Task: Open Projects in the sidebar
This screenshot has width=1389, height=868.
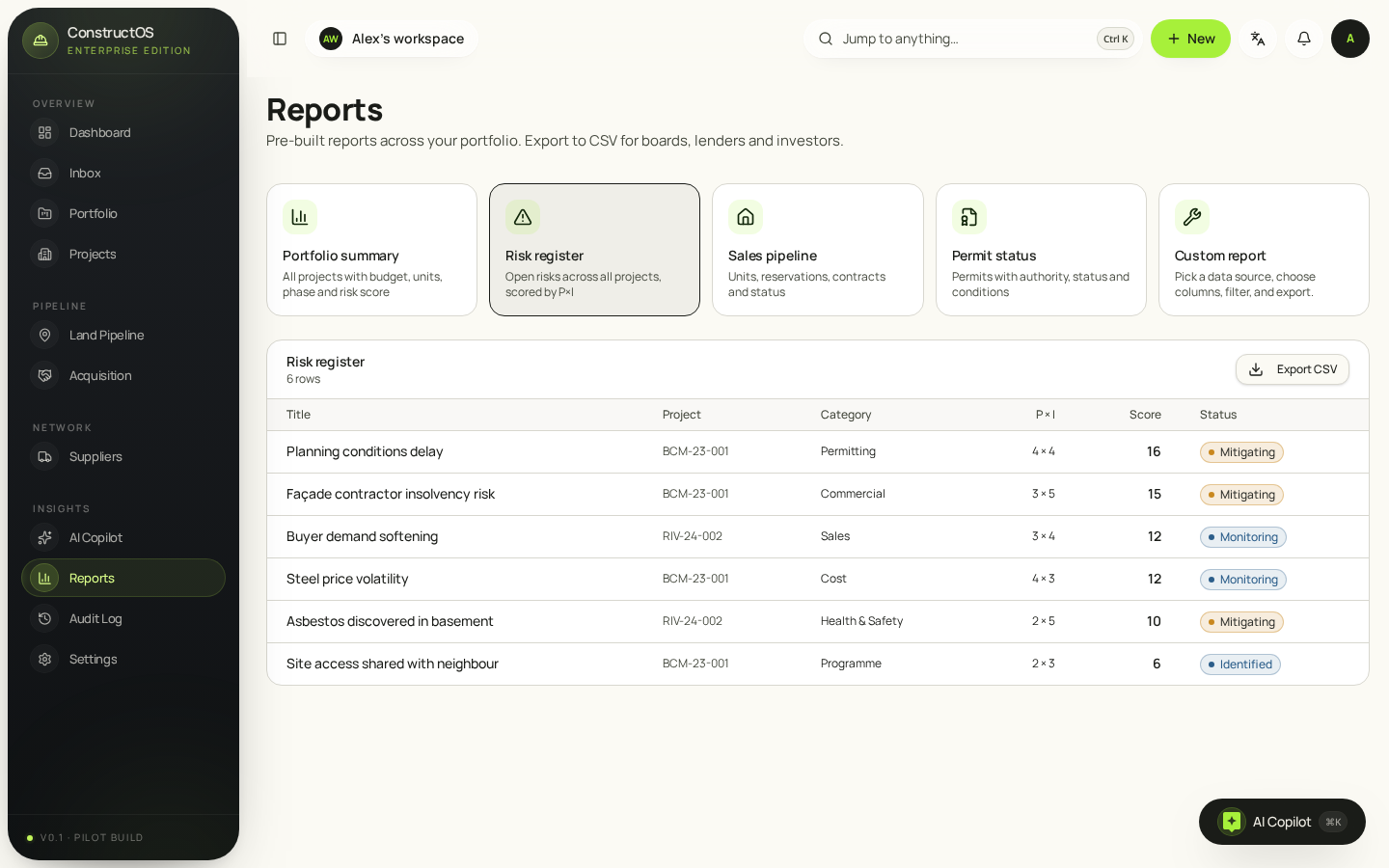Action: point(123,254)
